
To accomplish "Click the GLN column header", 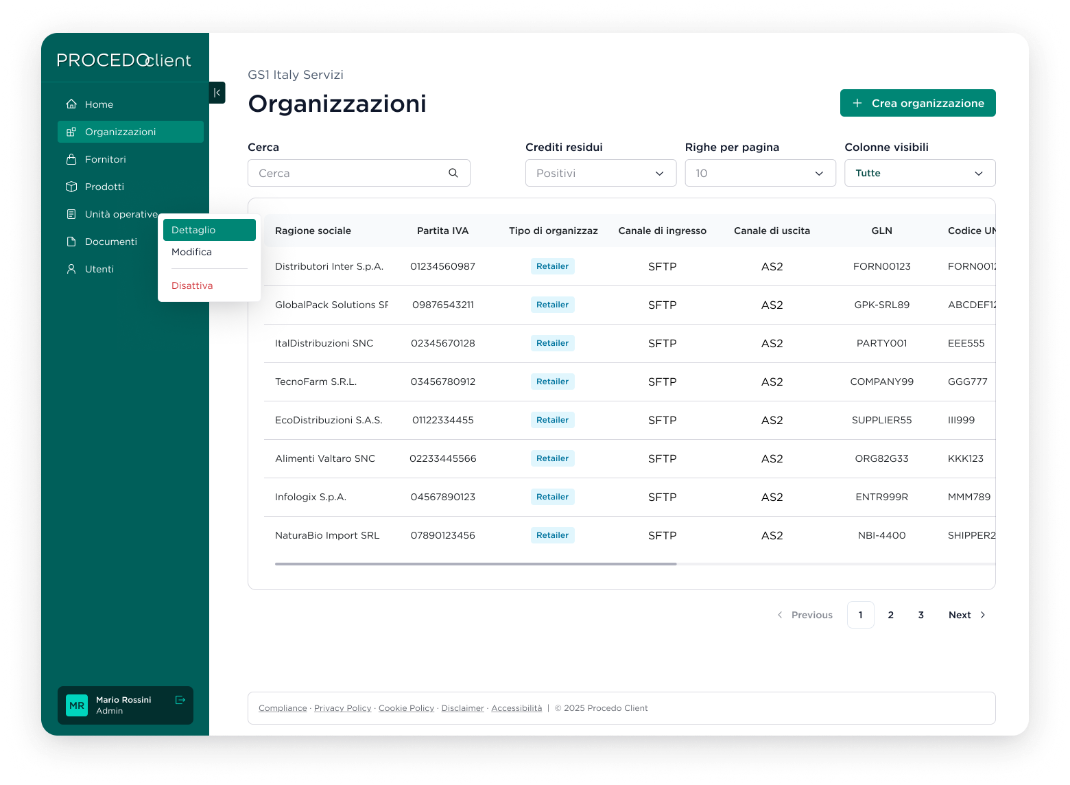I will pos(882,231).
